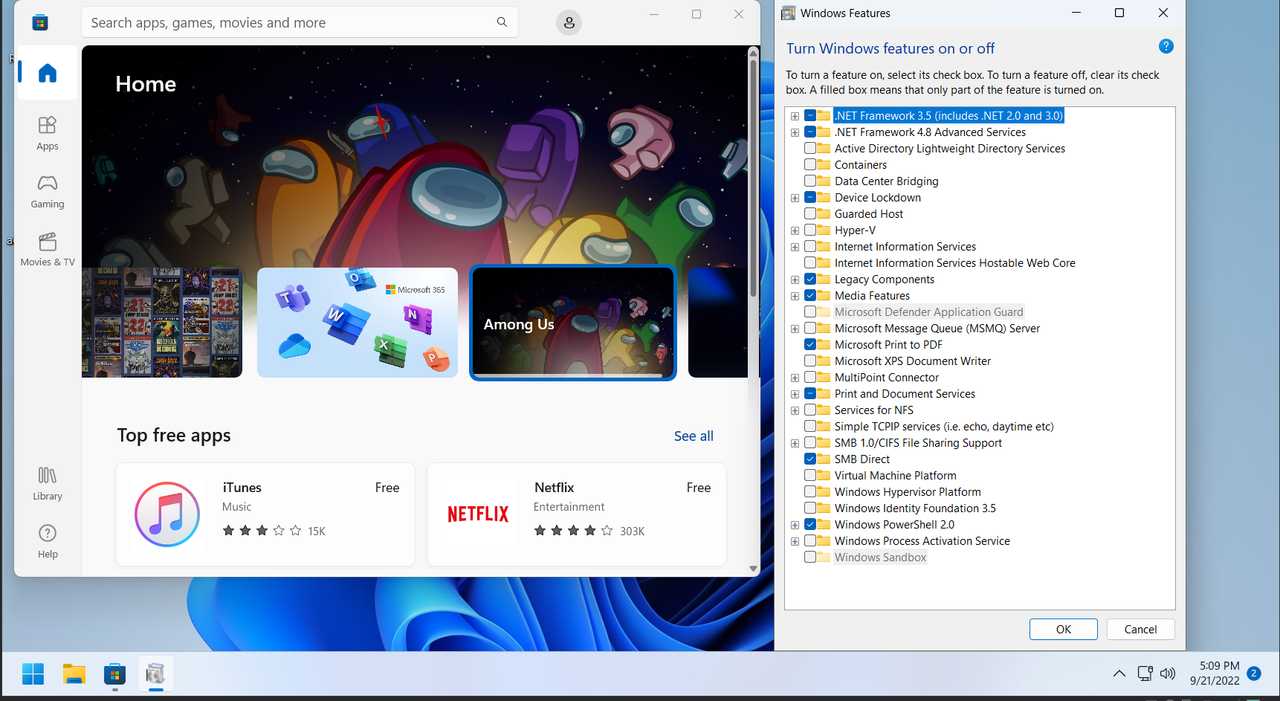Open the Among Us featured card
Screen dimensions: 1280x701
(x=573, y=323)
